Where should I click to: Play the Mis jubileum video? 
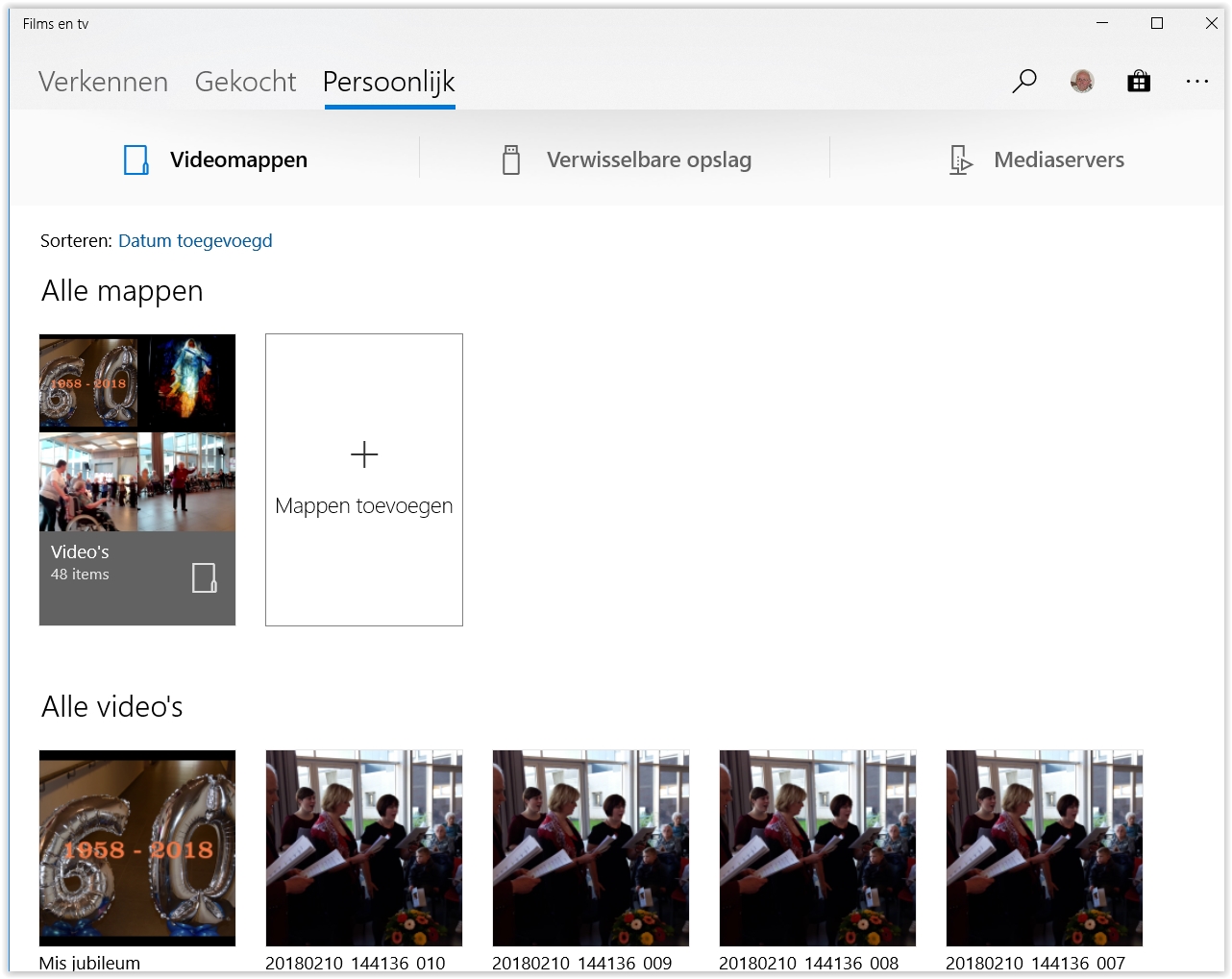tap(137, 847)
